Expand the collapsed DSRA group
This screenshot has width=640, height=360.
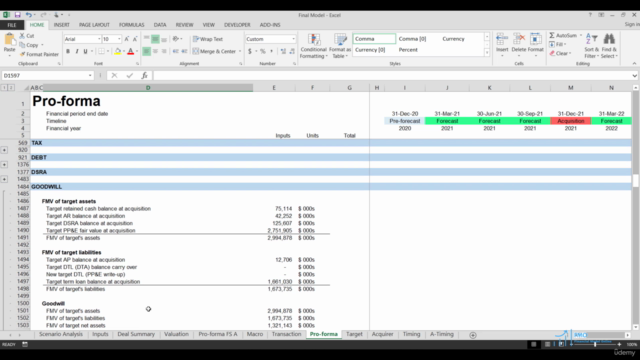[x=4, y=179]
